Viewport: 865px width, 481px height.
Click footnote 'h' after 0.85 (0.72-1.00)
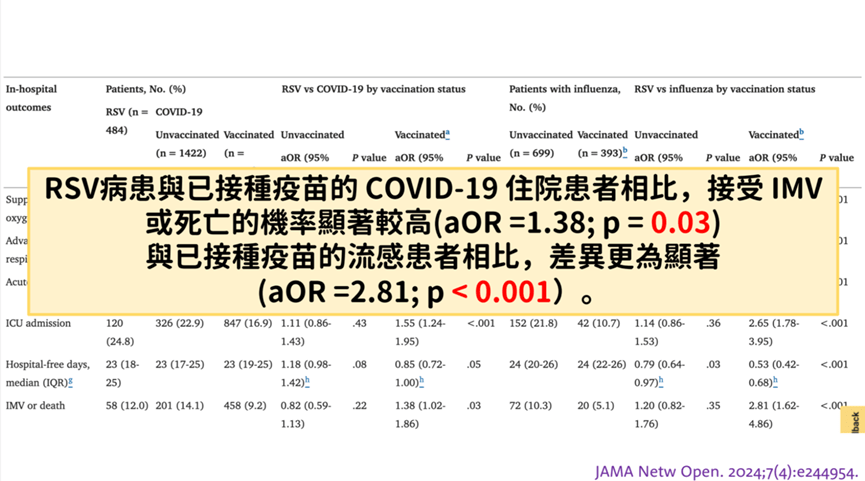coord(421,382)
